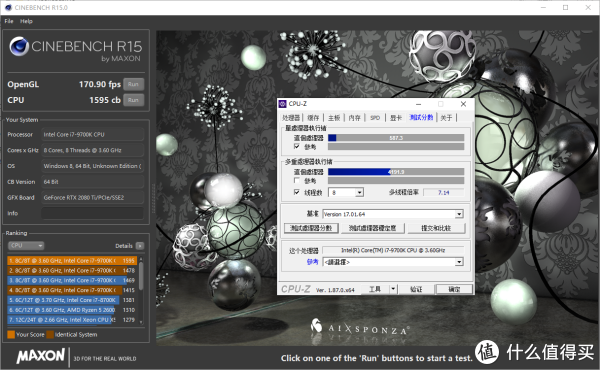Click the Cinebench logo icon in title bar

point(8,7)
